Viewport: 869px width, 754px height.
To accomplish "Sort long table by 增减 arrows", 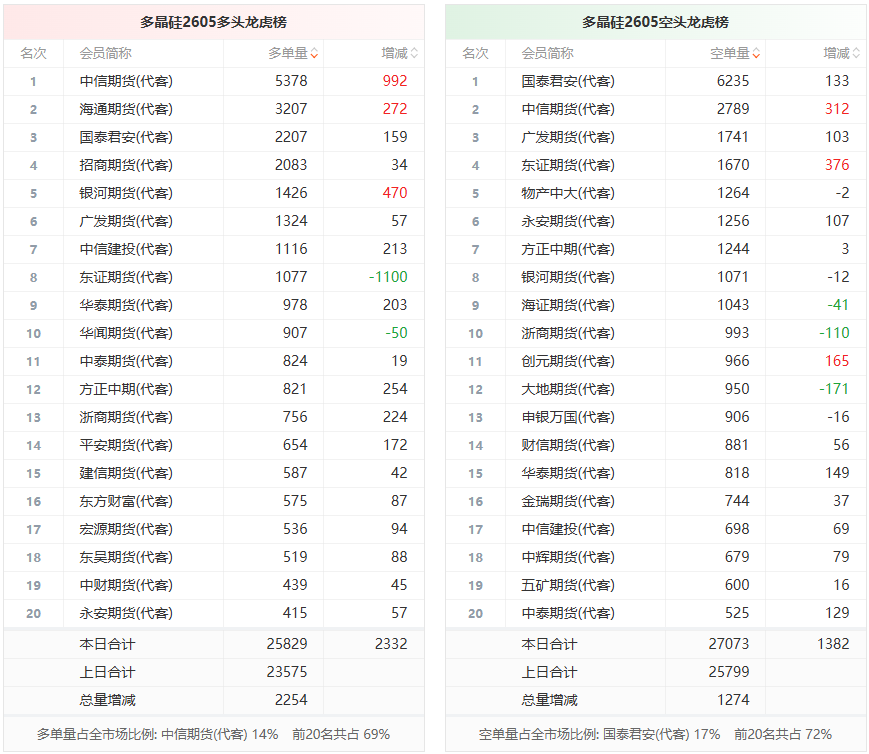I will click(x=415, y=54).
